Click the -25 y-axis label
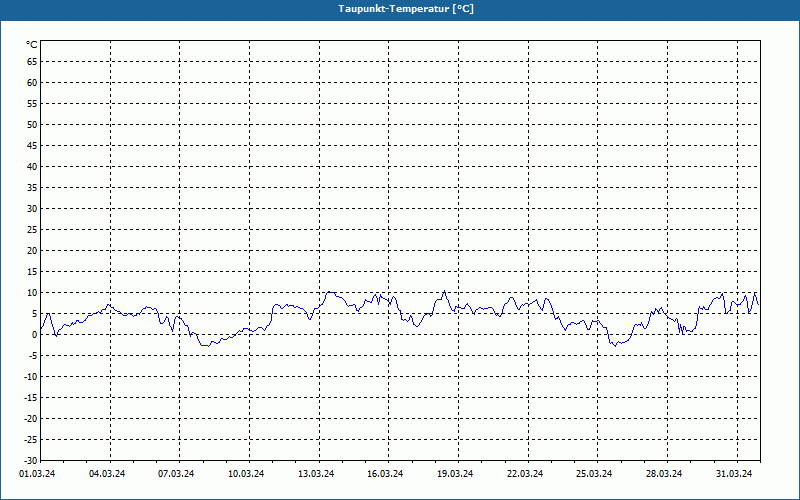The height and width of the screenshot is (500, 800). pos(31,440)
